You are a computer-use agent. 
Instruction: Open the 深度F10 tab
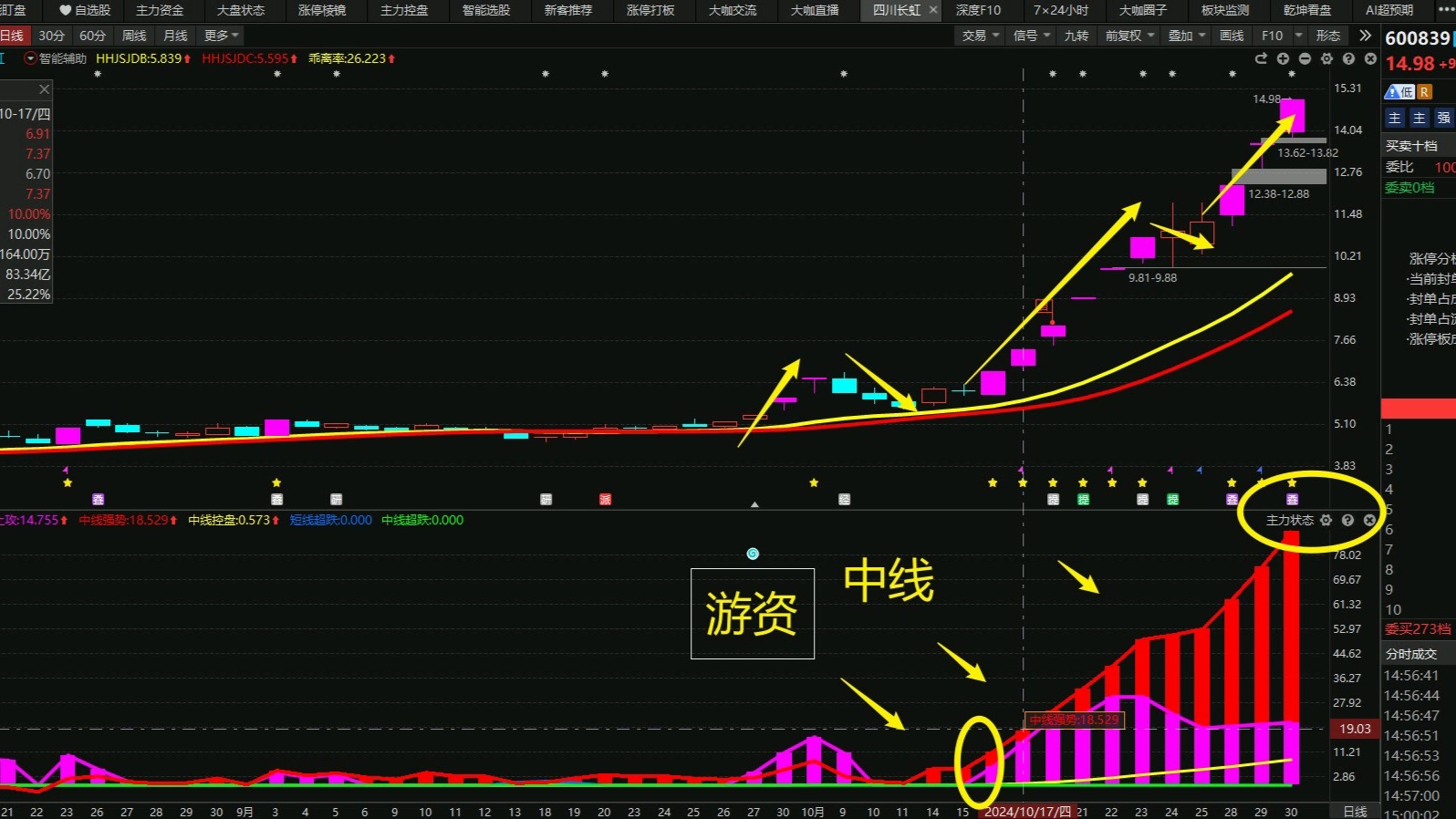(x=978, y=10)
